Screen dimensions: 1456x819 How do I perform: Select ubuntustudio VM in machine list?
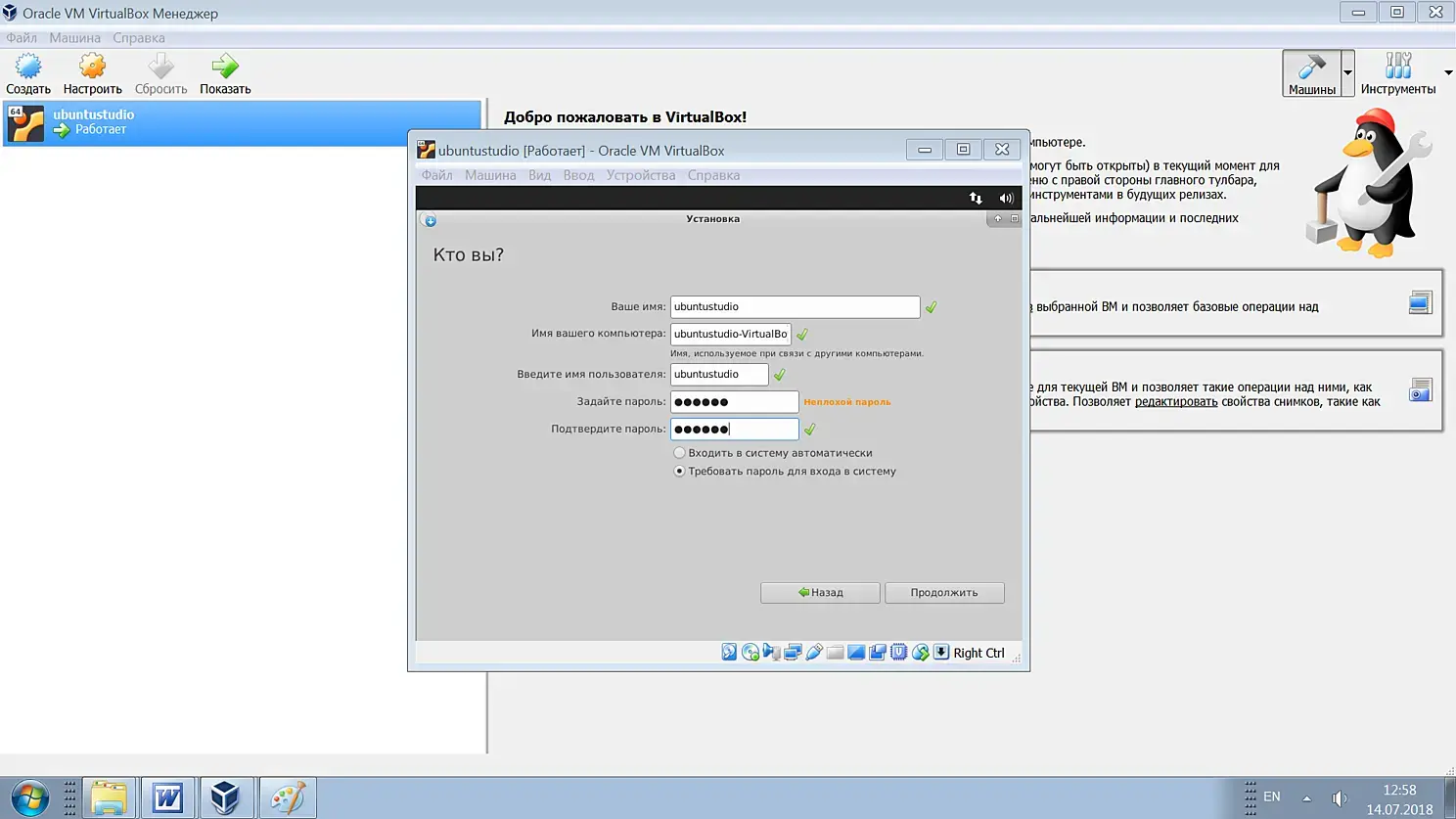[x=243, y=123]
